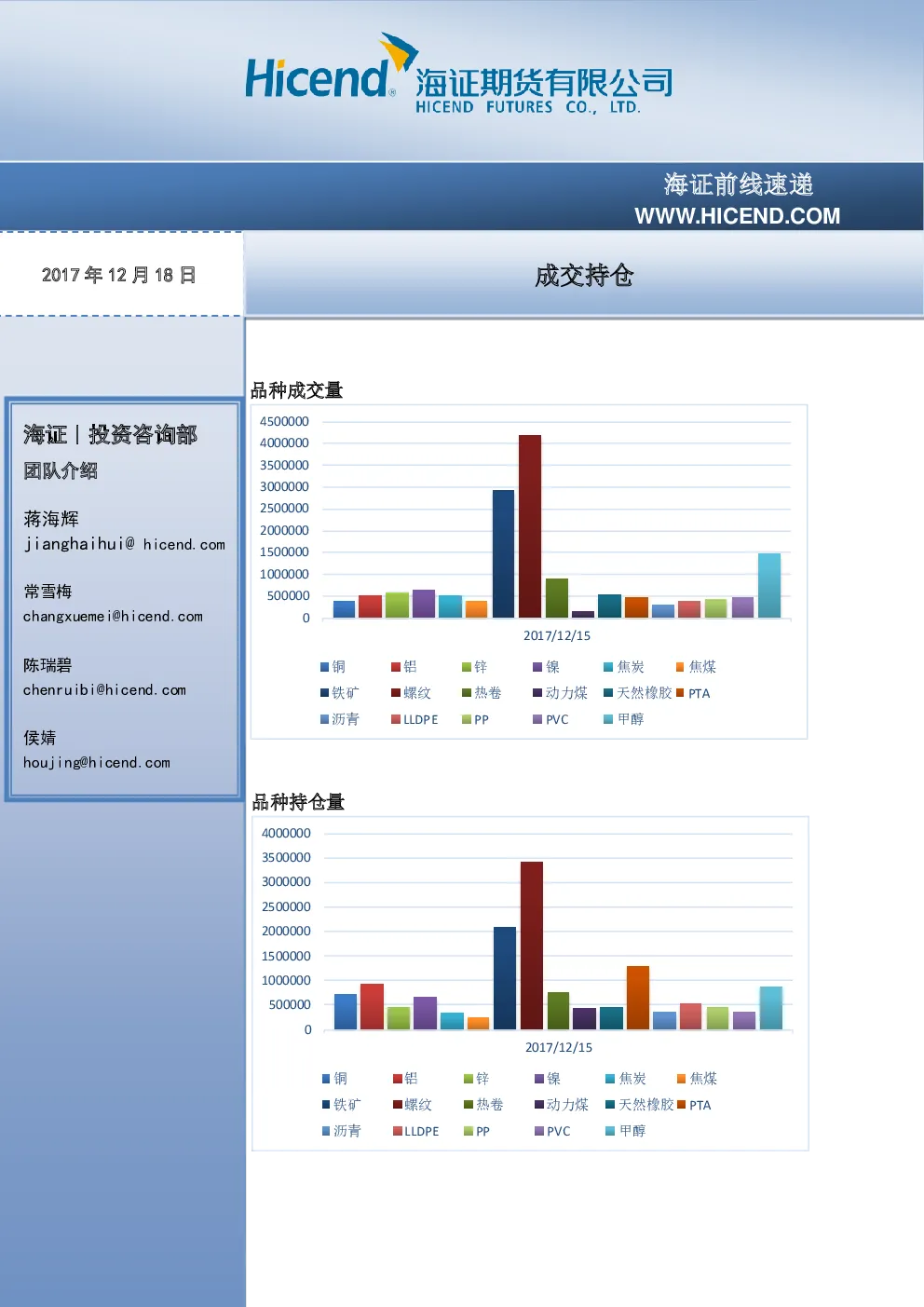Click PVC legend swatch in 品种成交量 chart

537,719
